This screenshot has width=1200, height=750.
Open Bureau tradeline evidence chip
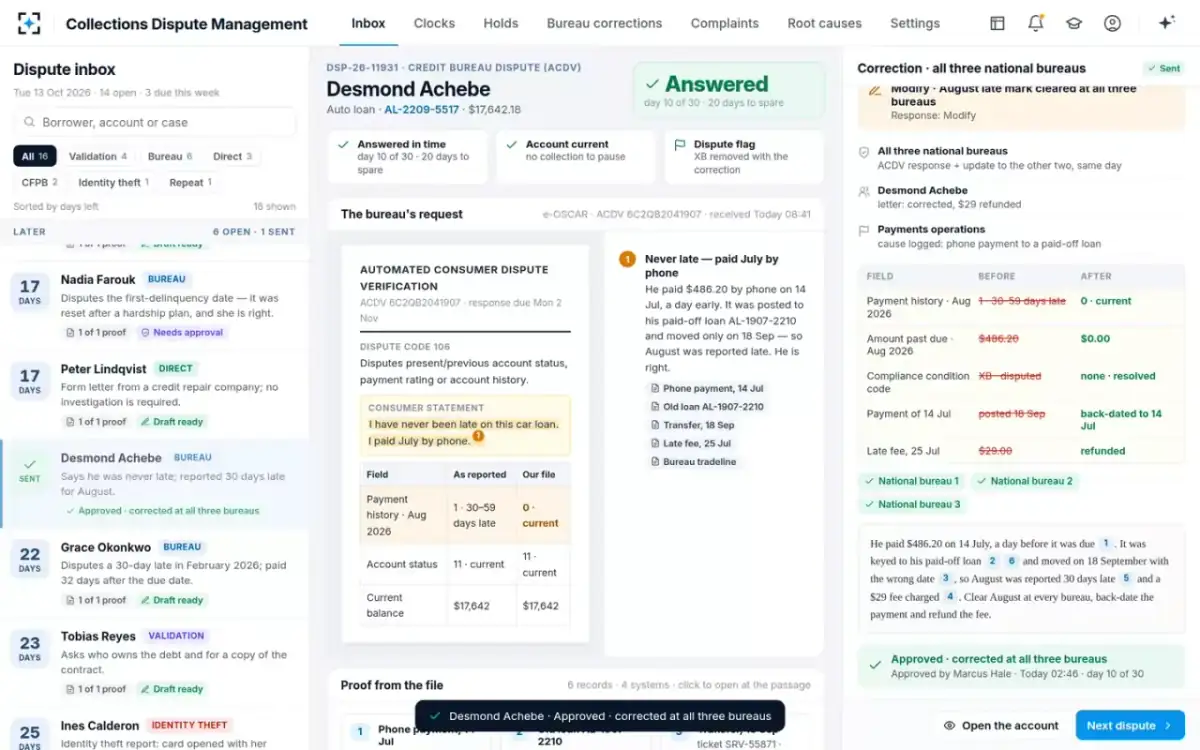(692, 462)
